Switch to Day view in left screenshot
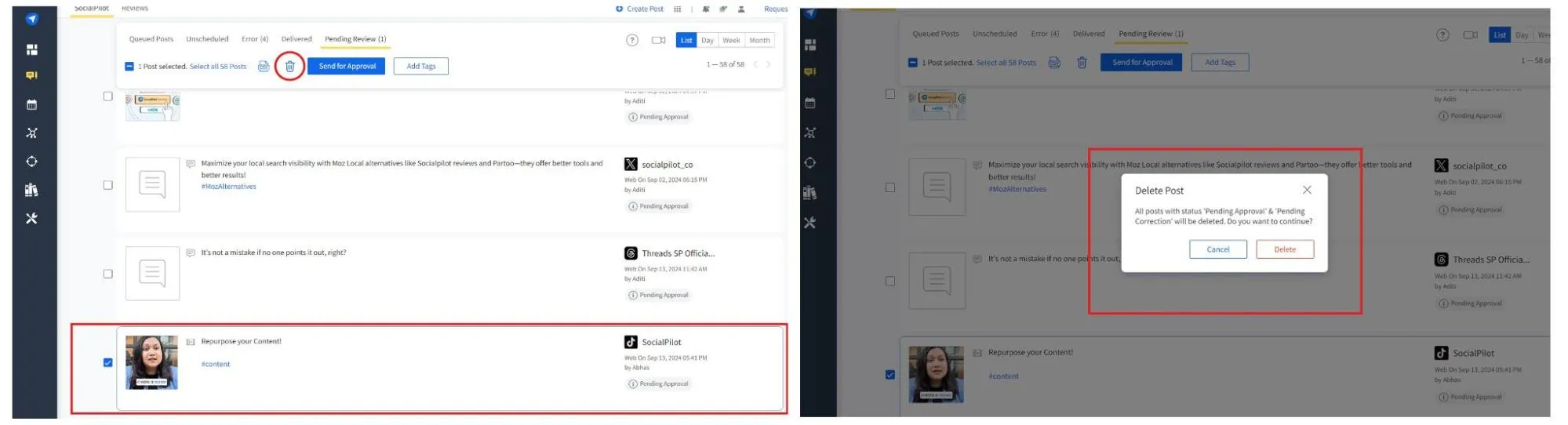 coord(708,40)
